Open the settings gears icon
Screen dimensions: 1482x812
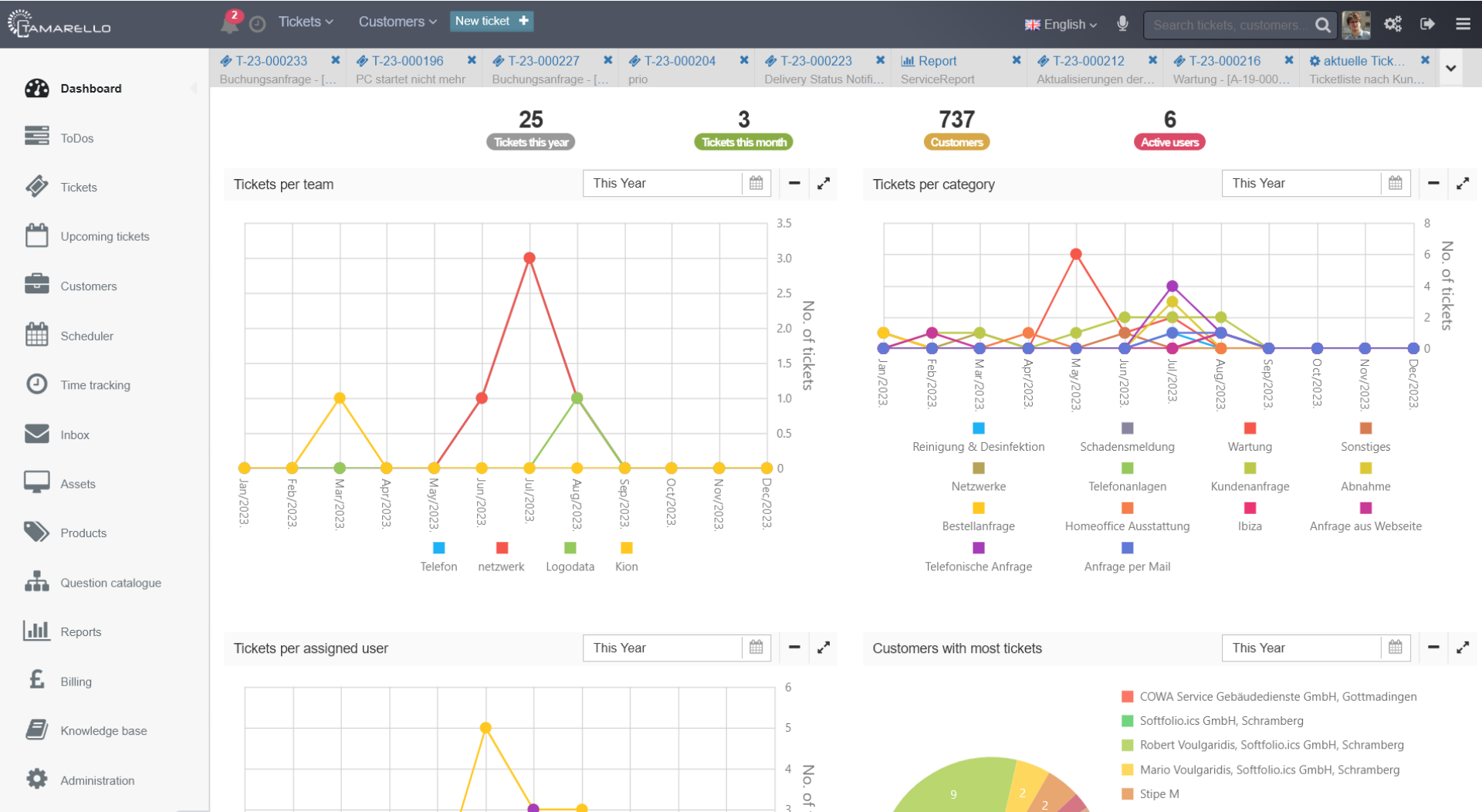[x=1392, y=24]
